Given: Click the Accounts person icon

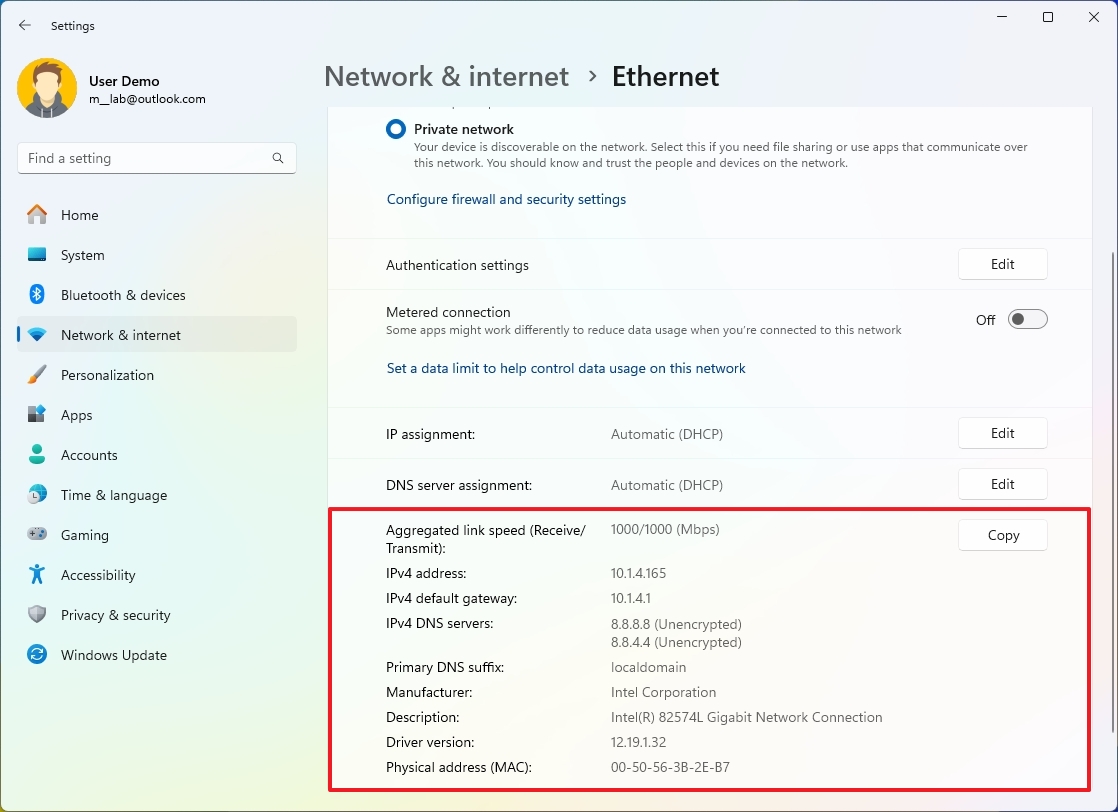Looking at the screenshot, I should pos(37,455).
